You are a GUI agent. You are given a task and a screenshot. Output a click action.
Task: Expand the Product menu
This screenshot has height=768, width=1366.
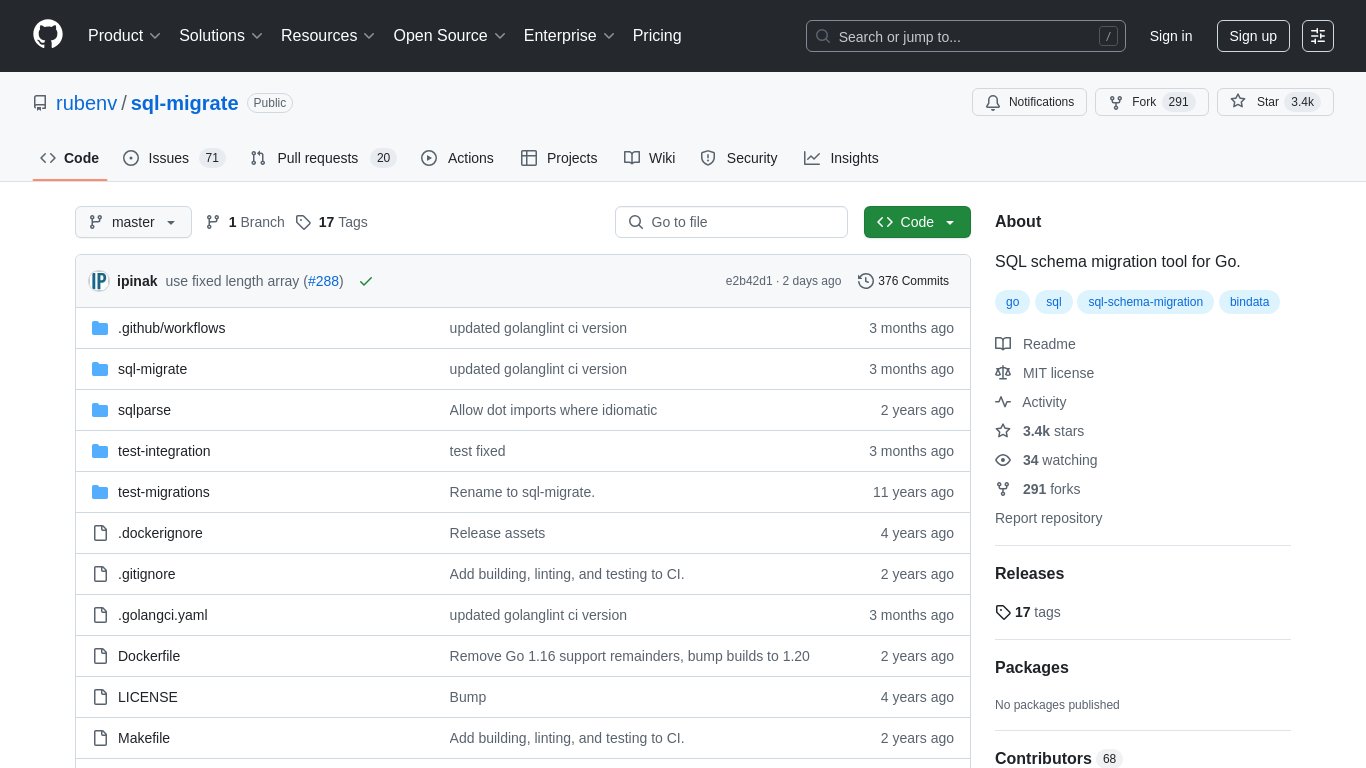(124, 36)
